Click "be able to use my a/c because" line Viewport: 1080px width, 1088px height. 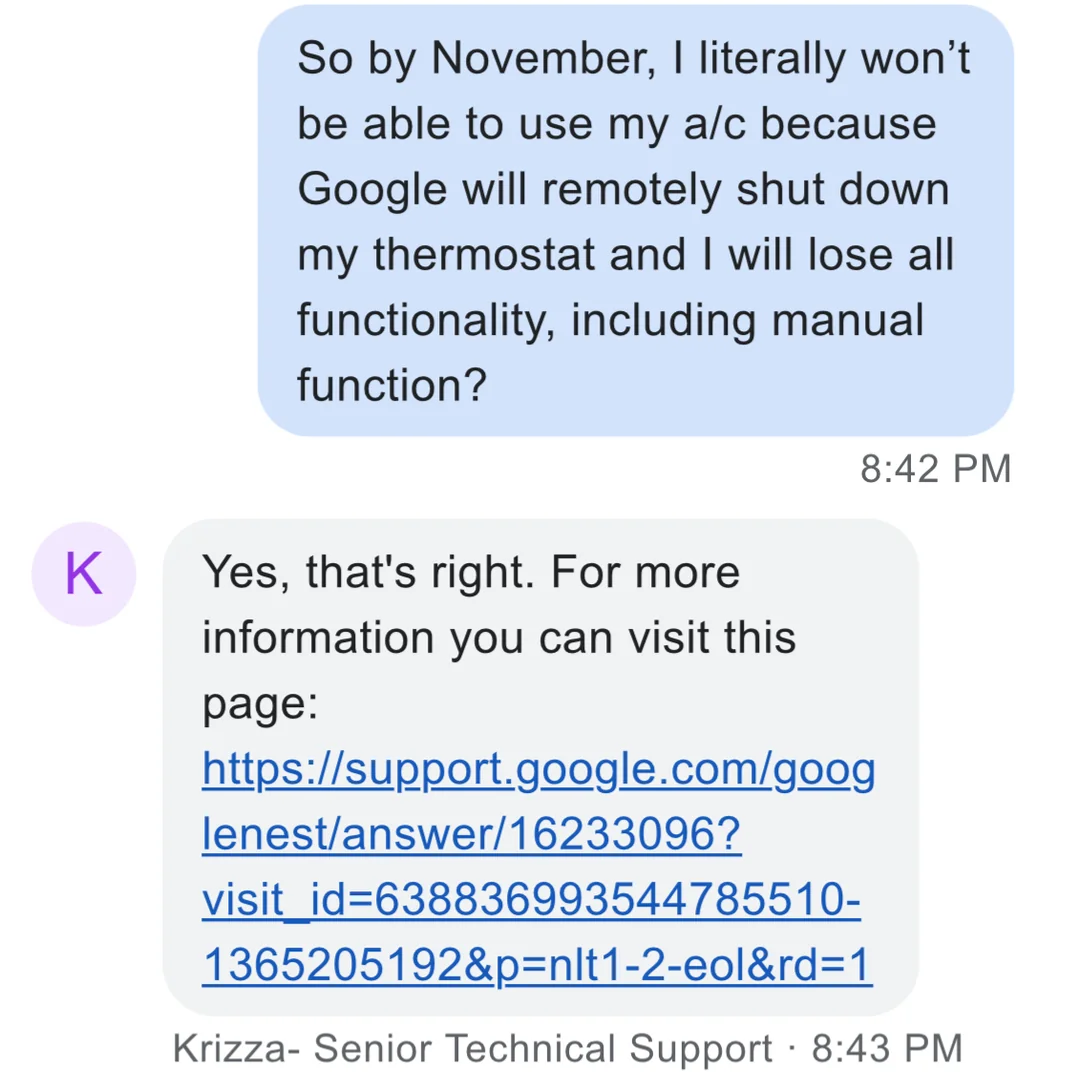click(616, 125)
